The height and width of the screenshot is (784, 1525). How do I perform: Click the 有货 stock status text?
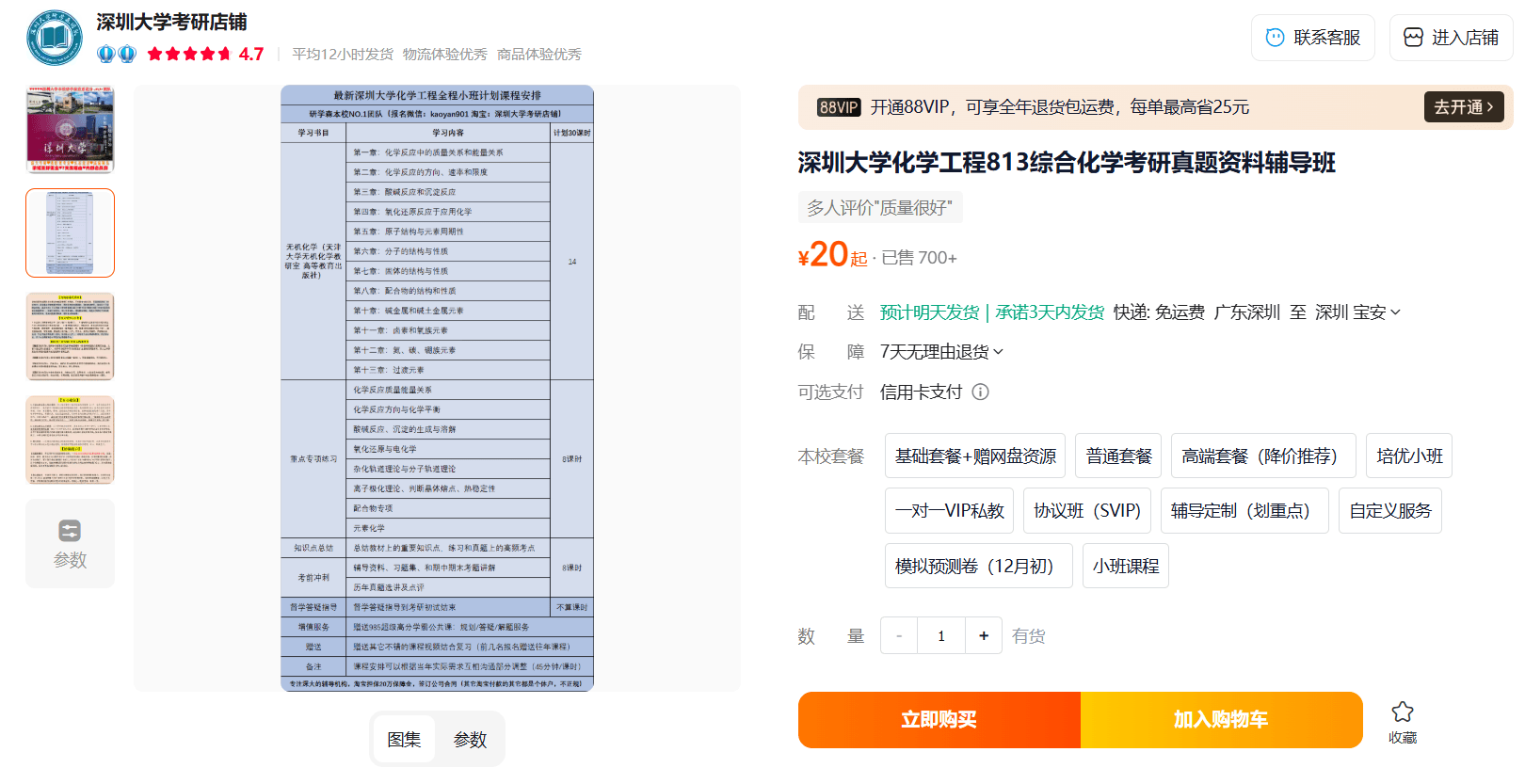pyautogui.click(x=1029, y=636)
